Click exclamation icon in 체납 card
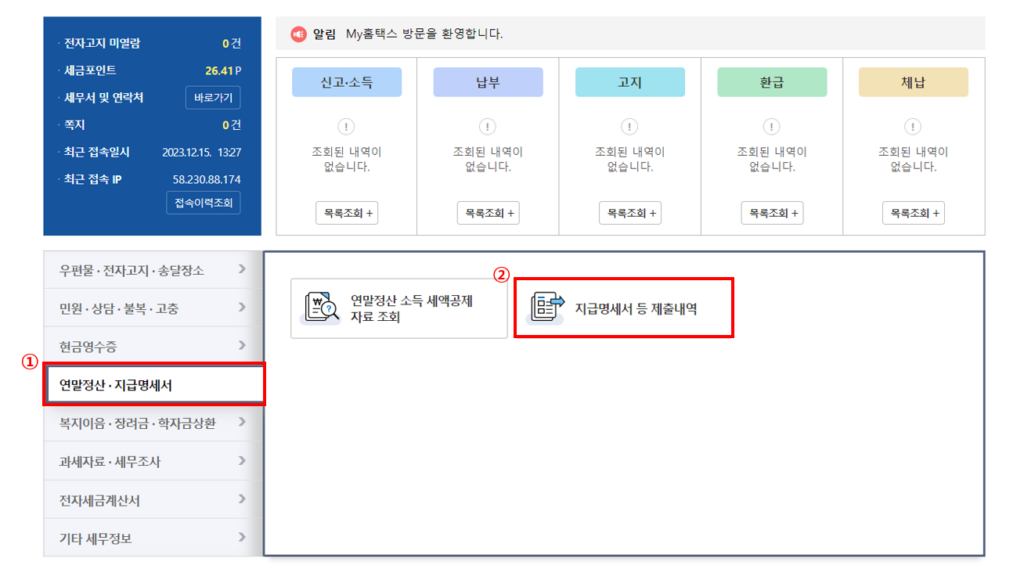Screen dimensions: 1024x569 (913, 126)
